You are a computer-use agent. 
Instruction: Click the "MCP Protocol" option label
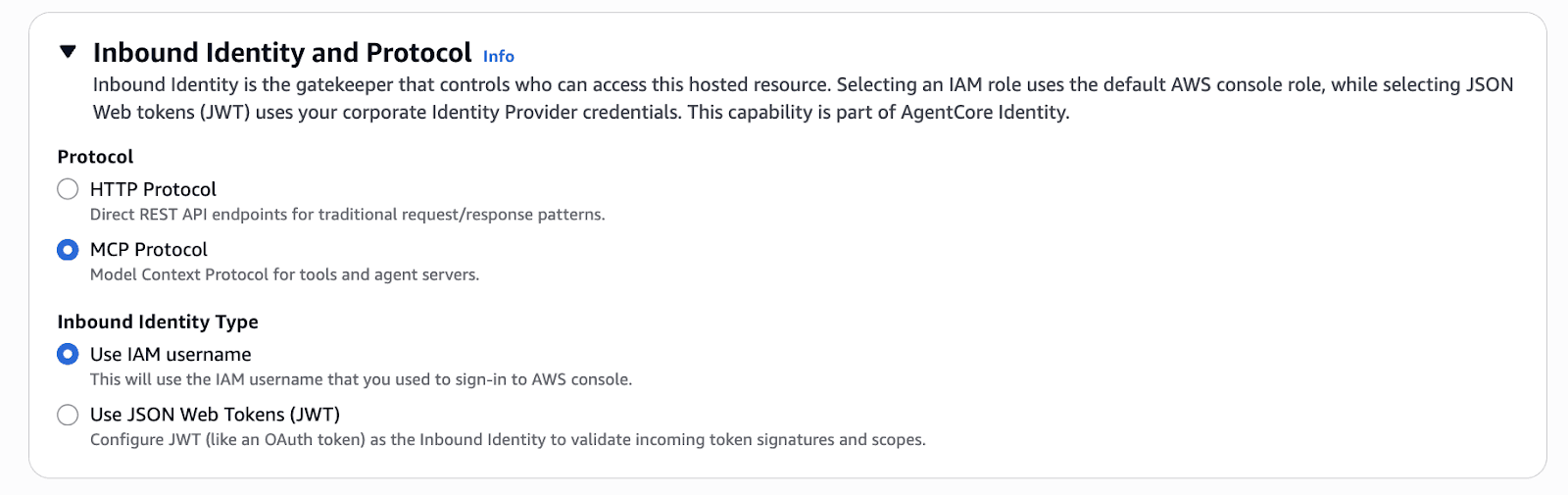click(x=149, y=250)
